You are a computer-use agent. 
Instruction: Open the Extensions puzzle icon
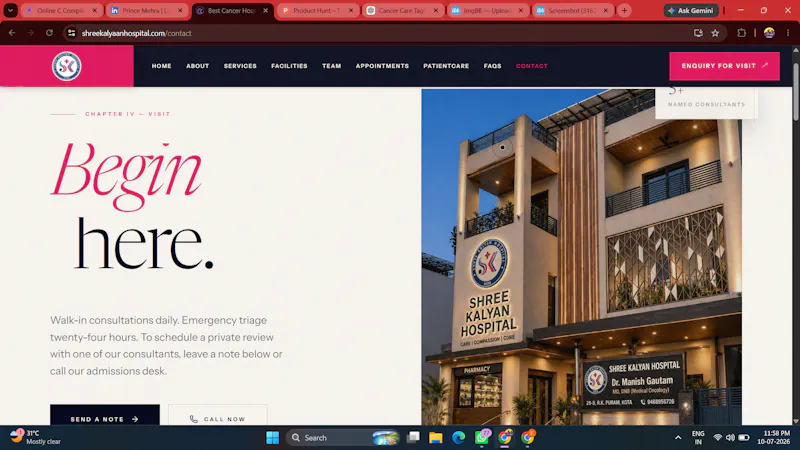[741, 33]
